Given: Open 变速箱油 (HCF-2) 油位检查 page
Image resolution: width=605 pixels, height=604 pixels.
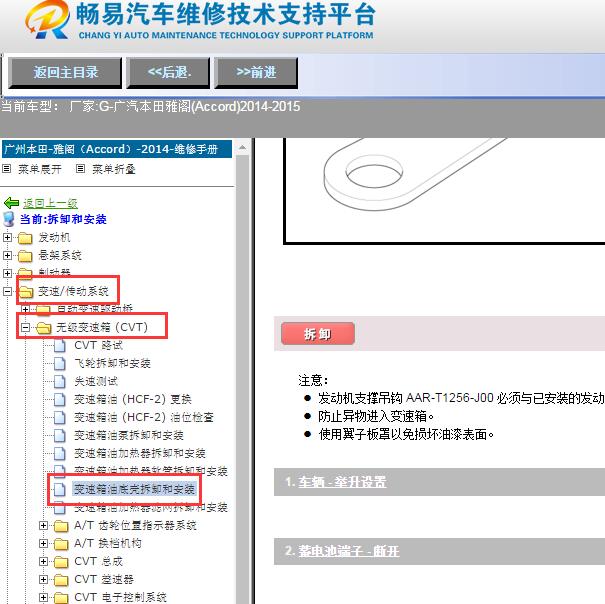Looking at the screenshot, I should tap(144, 417).
